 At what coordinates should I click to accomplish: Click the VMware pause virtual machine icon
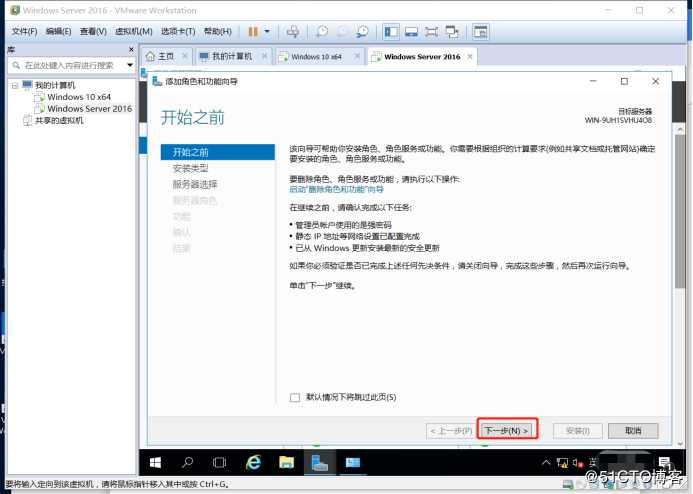[253, 32]
